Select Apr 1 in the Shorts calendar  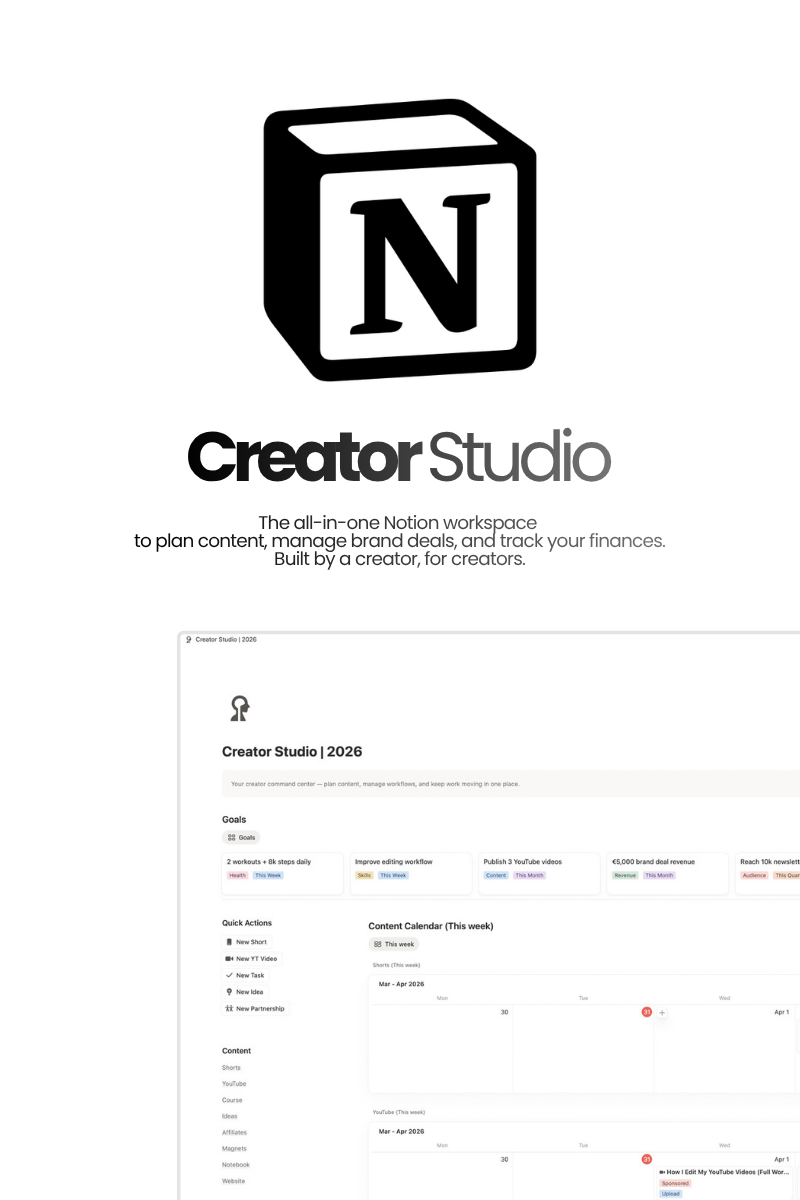click(x=781, y=1012)
